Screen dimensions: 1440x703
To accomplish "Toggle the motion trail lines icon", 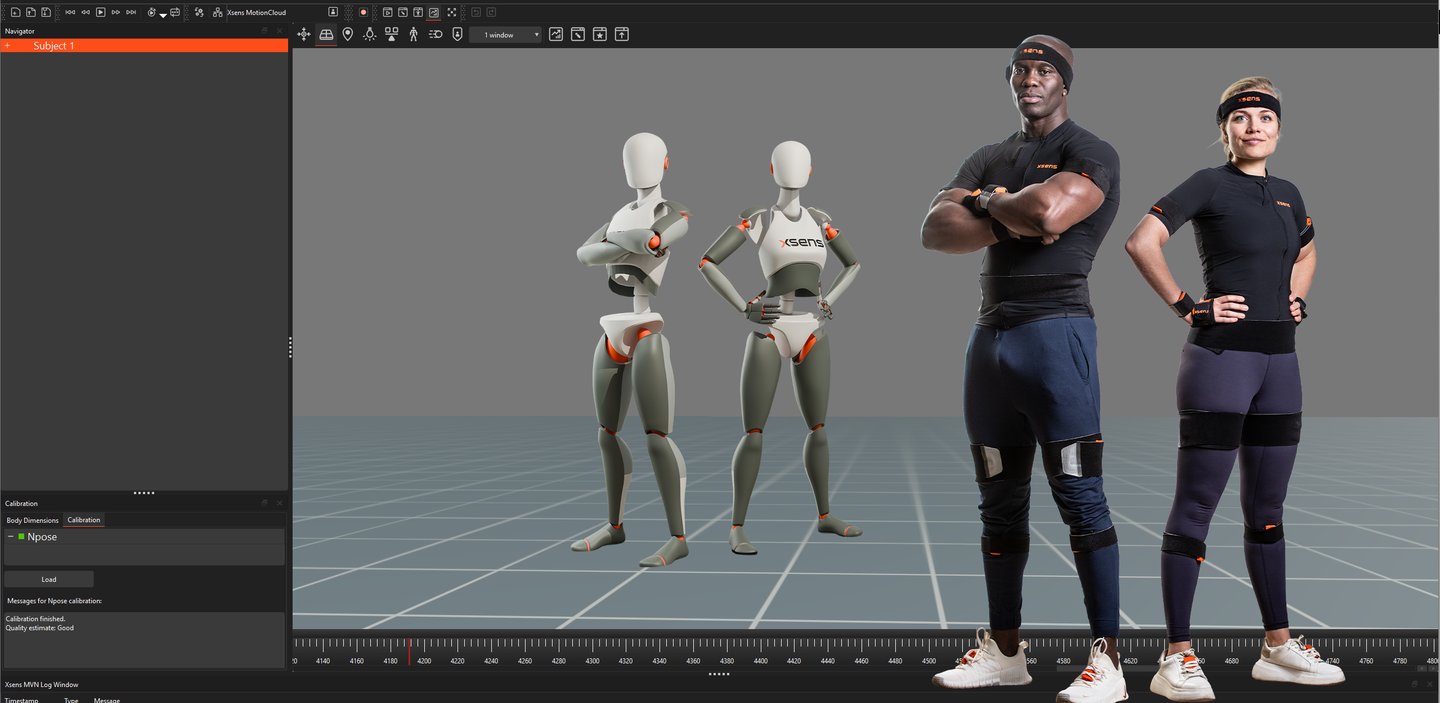I will click(x=435, y=34).
